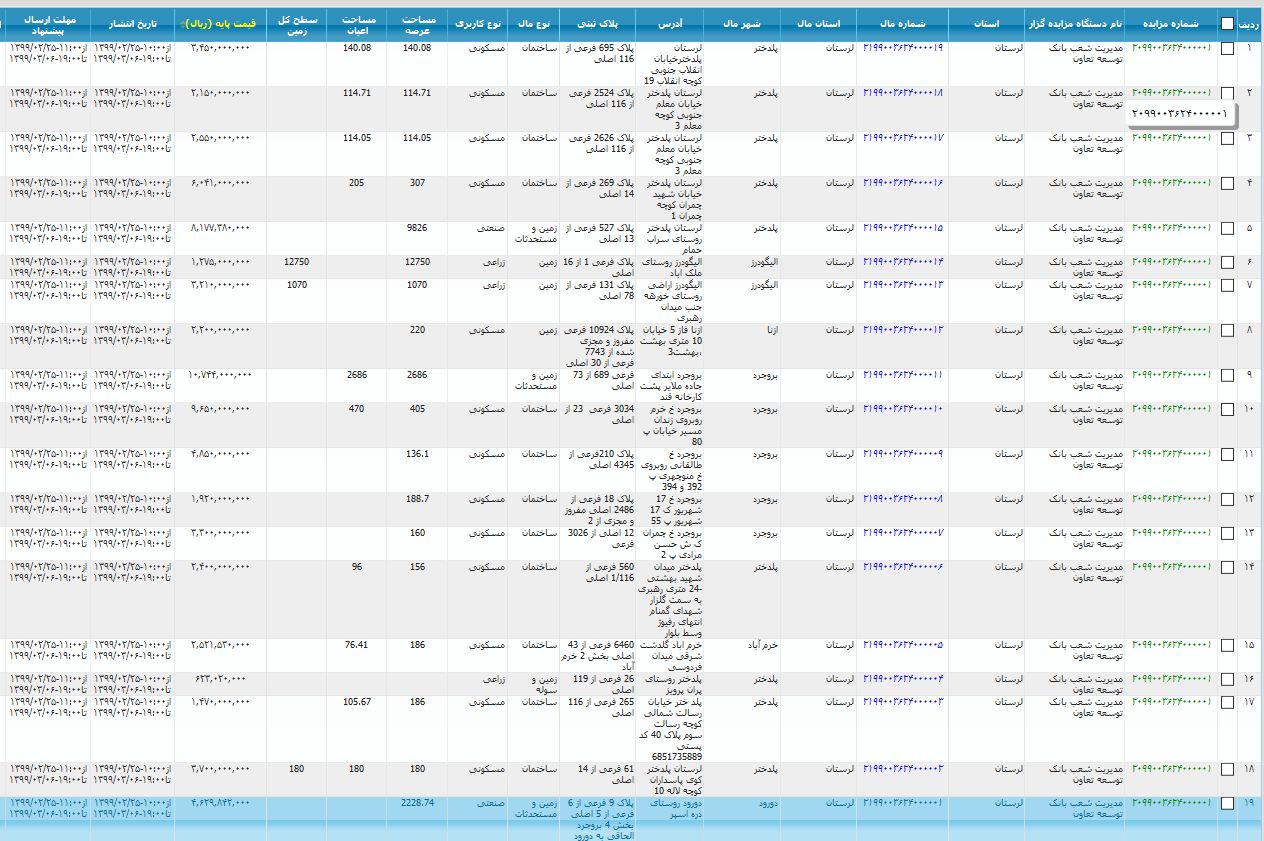
Task: Open asset link 2199003624000015
Action: tap(903, 228)
